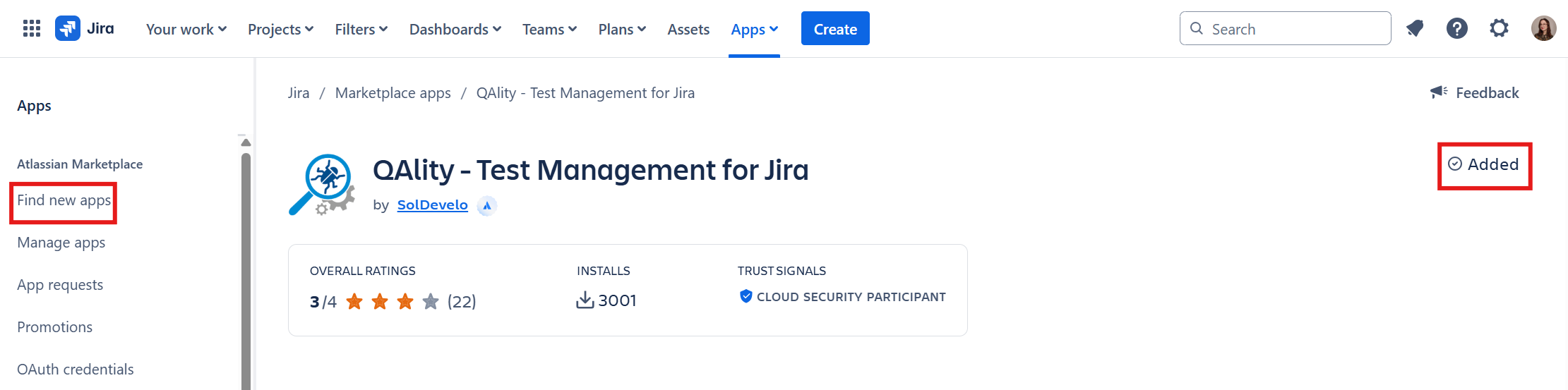
Task: Open the app switcher grid icon
Action: point(32,29)
